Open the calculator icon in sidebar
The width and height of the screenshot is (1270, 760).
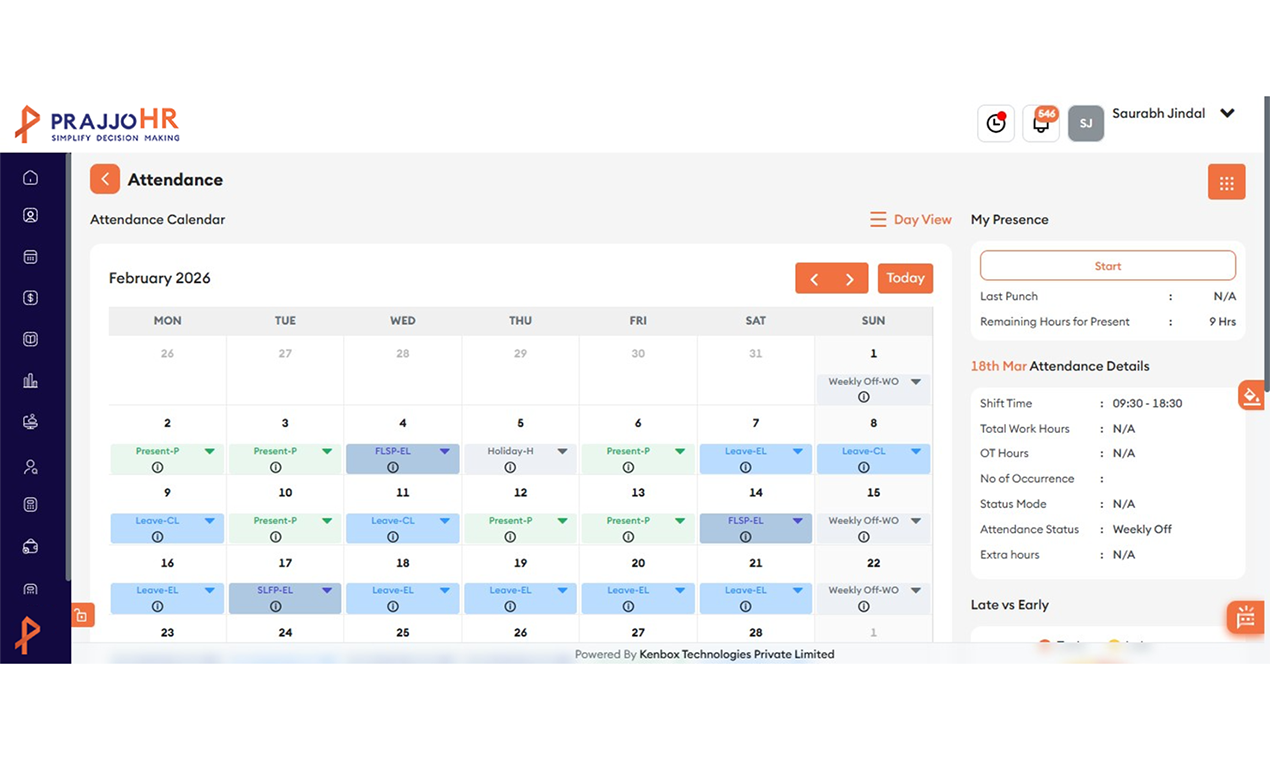tap(31, 505)
